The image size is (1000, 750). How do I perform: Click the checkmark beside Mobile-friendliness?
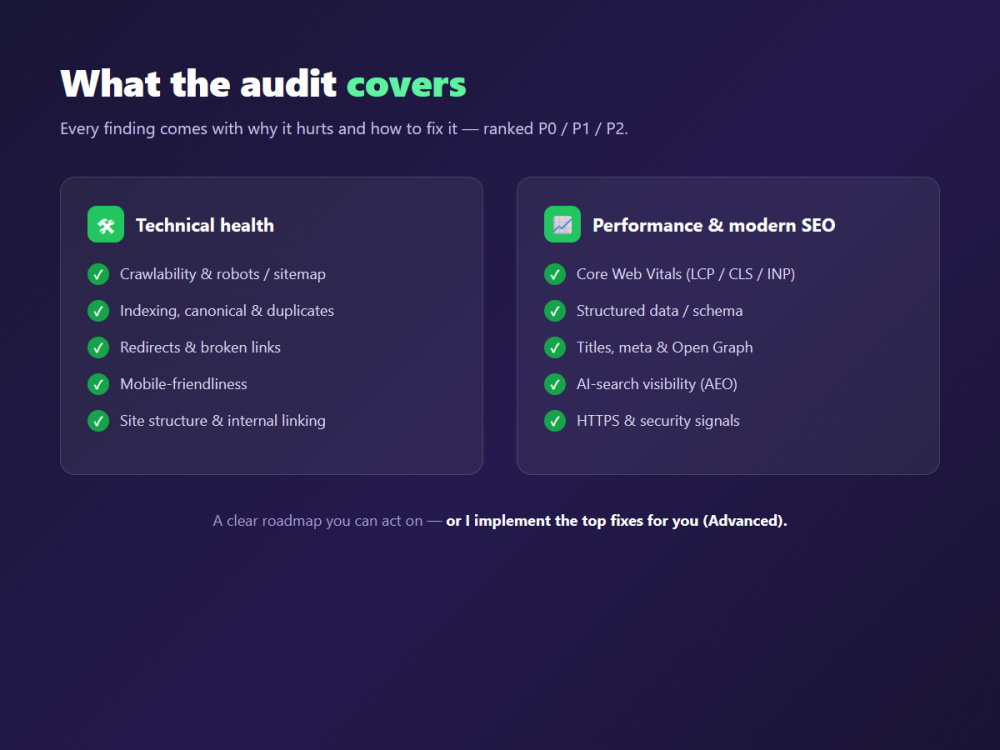98,385
